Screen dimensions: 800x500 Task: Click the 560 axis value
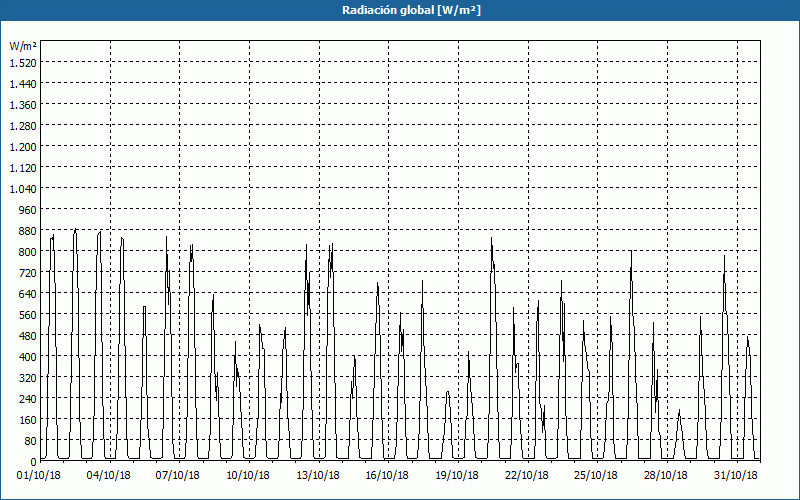[x=29, y=315]
